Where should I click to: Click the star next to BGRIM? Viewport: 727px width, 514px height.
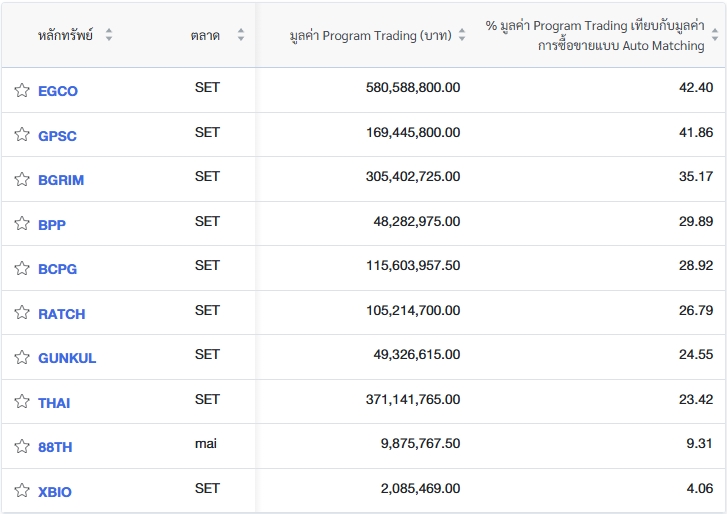tap(22, 179)
